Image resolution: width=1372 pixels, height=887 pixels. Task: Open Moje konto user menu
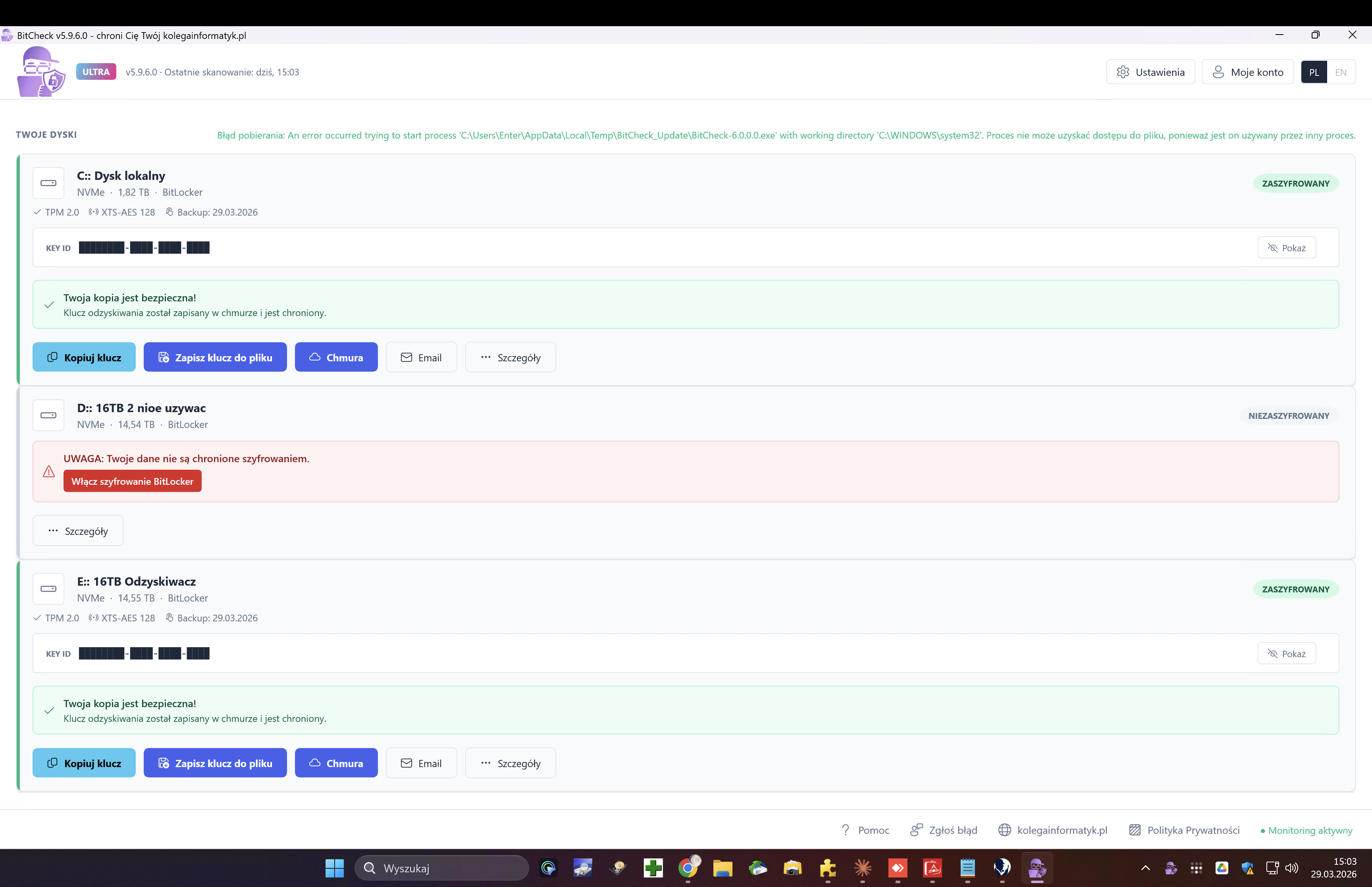click(x=1247, y=72)
